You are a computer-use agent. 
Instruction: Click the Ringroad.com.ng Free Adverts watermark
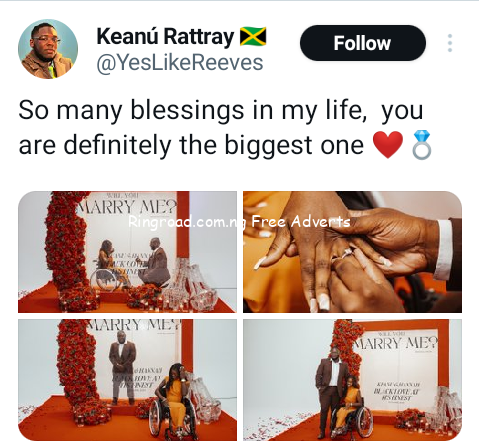click(x=239, y=222)
